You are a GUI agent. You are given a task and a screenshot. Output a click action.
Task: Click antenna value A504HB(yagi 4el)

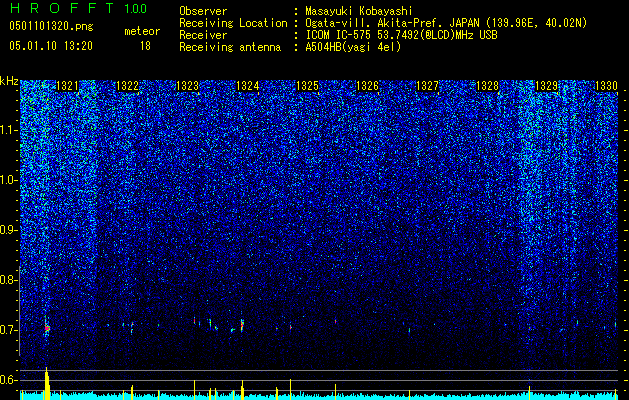pos(353,47)
